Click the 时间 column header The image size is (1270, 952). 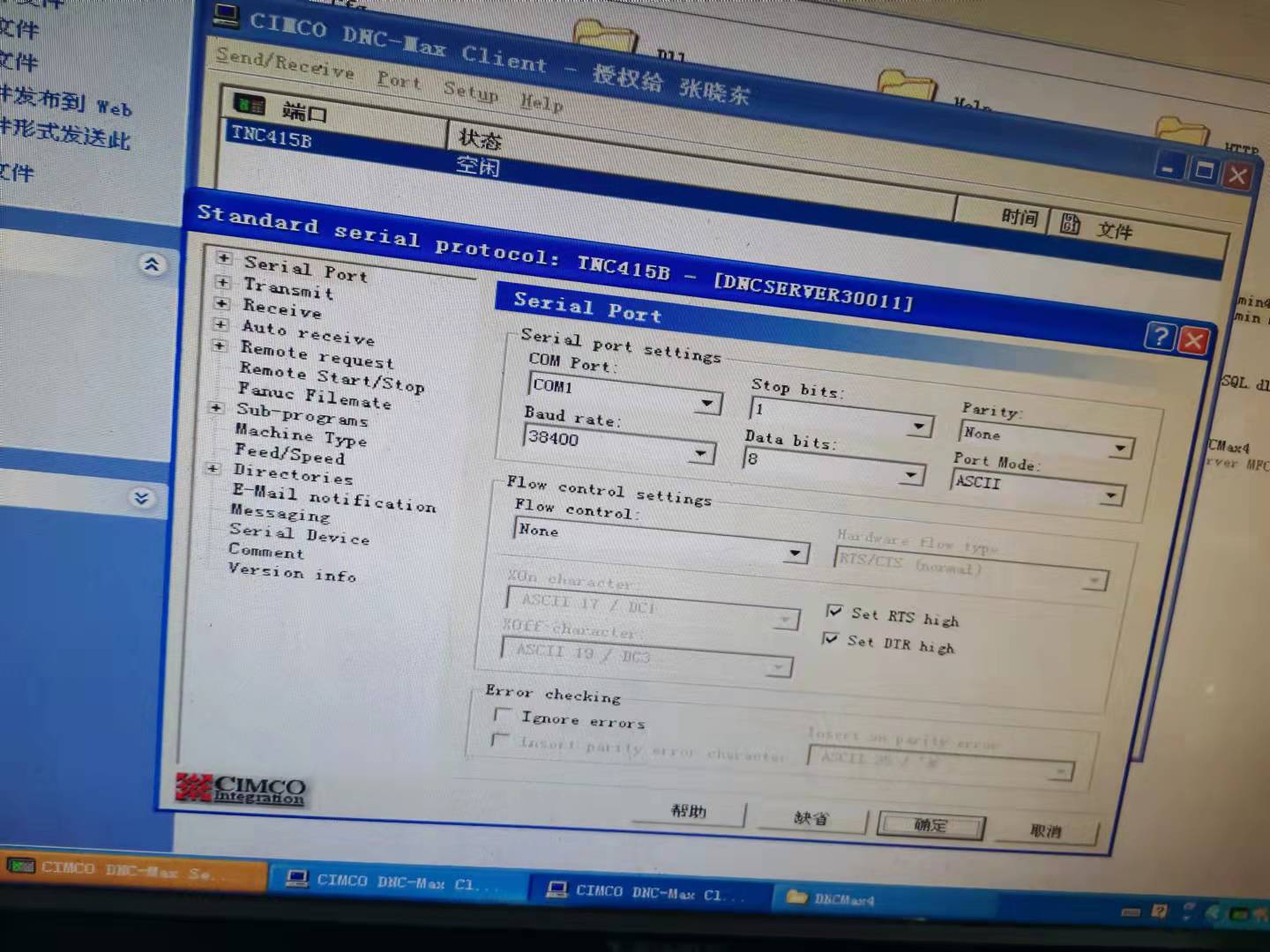(x=1020, y=217)
